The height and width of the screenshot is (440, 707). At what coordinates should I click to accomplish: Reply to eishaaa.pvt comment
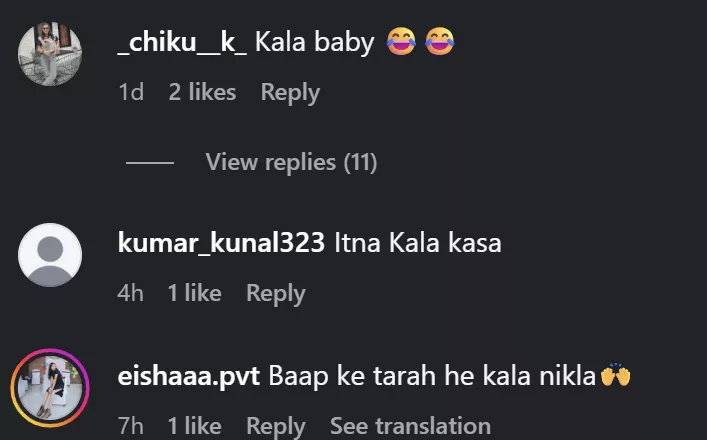pos(275,426)
